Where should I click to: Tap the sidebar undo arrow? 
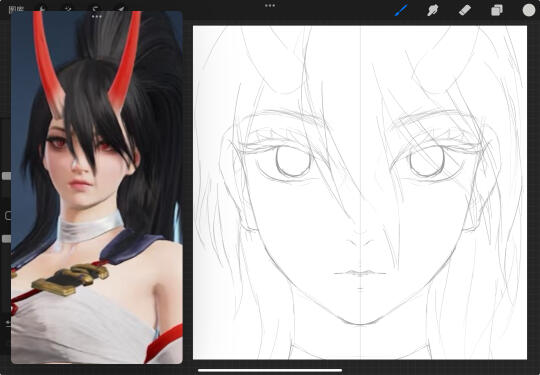[x=8, y=323]
